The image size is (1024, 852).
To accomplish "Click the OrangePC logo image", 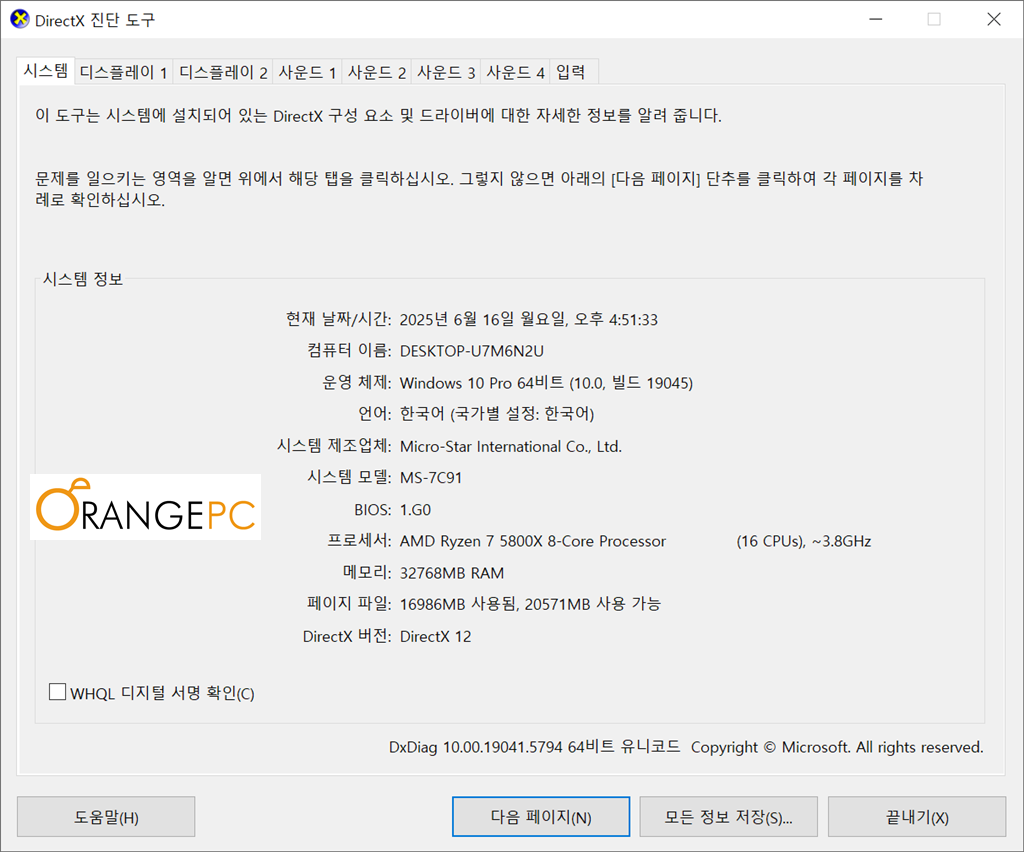I will (x=146, y=507).
